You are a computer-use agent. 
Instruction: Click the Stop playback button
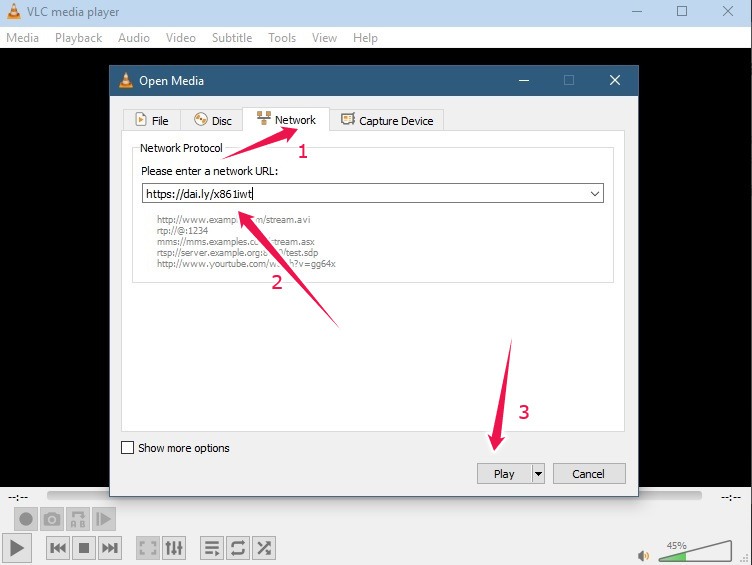84,548
